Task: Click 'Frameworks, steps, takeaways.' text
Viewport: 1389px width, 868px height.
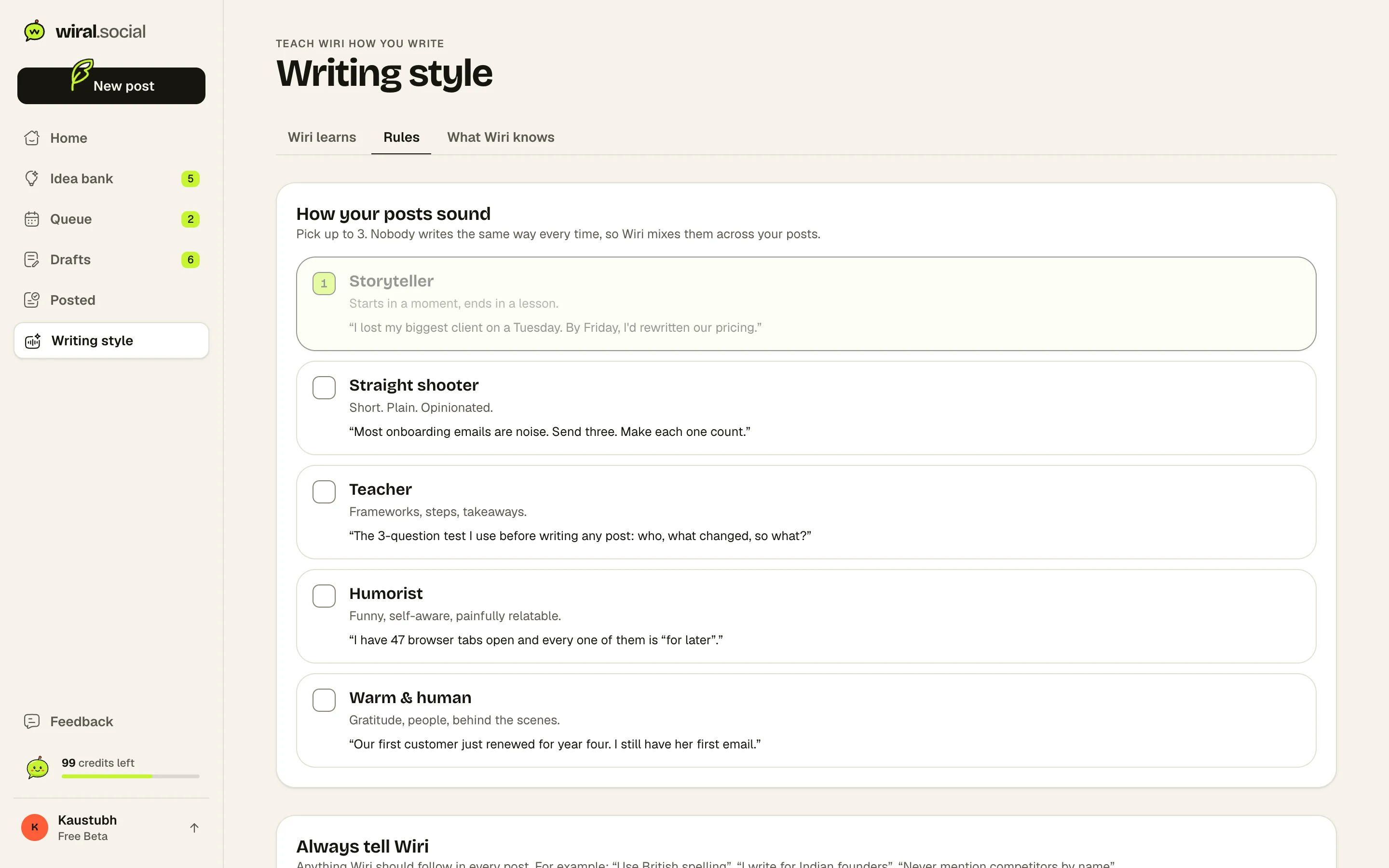Action: [438, 512]
